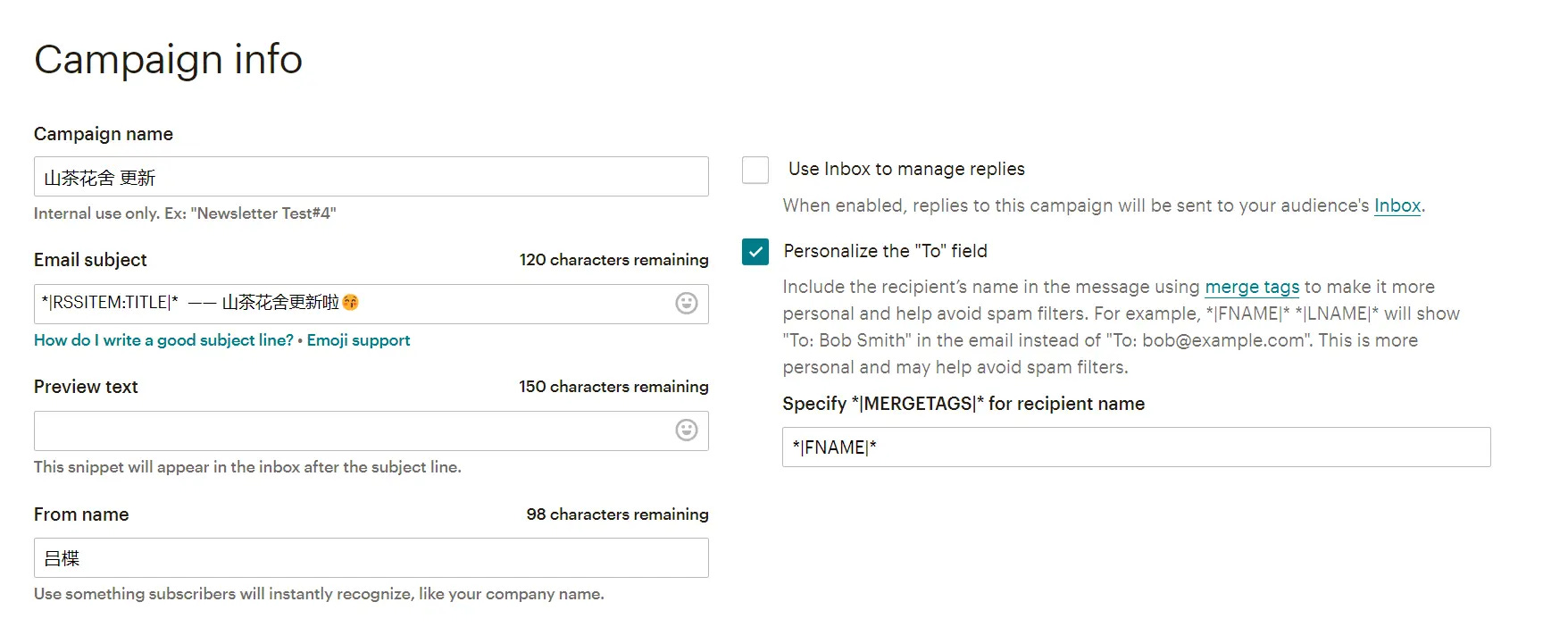Click the "From name" heading label
Screen dimensions: 1568x627
tap(81, 514)
